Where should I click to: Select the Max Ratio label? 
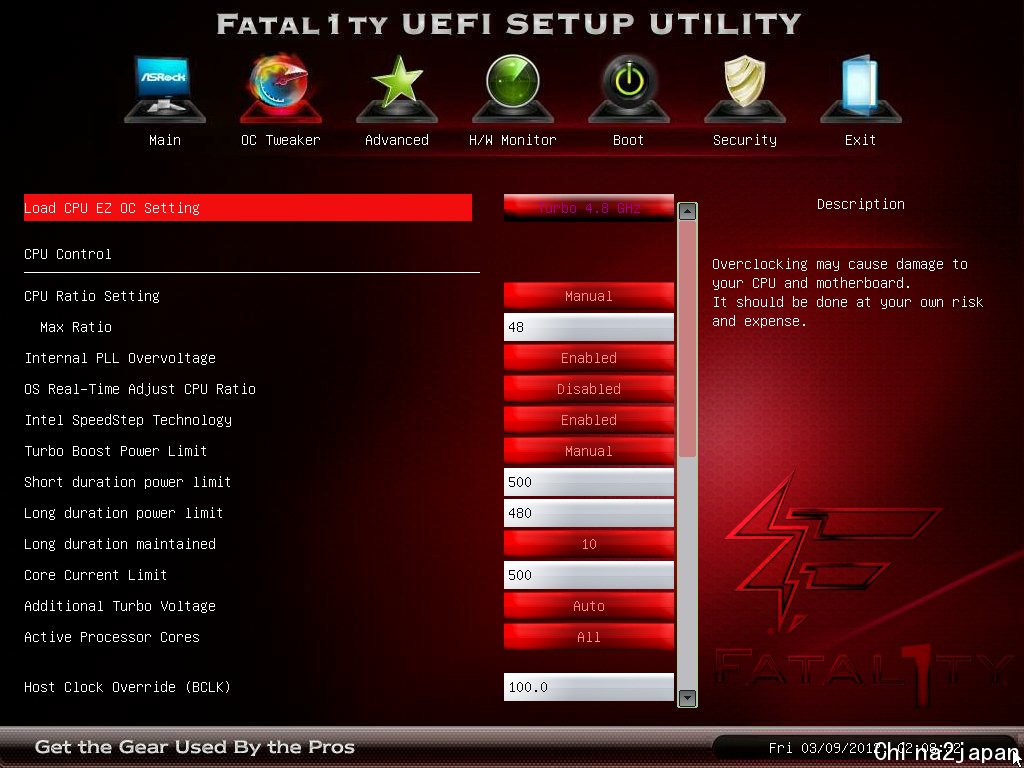click(x=76, y=327)
